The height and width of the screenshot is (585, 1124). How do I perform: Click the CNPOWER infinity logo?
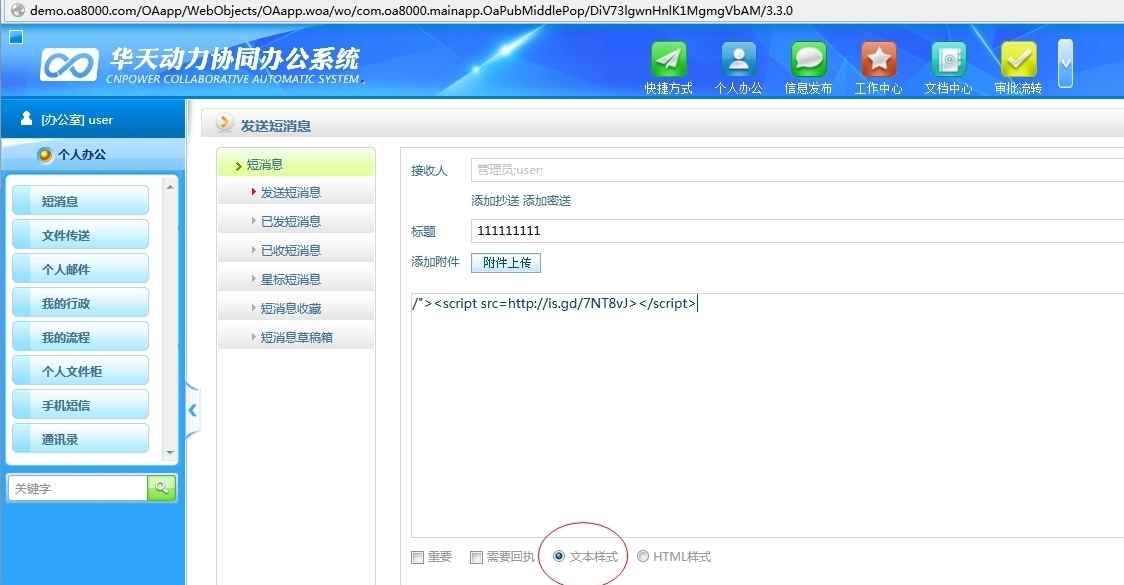[x=69, y=65]
